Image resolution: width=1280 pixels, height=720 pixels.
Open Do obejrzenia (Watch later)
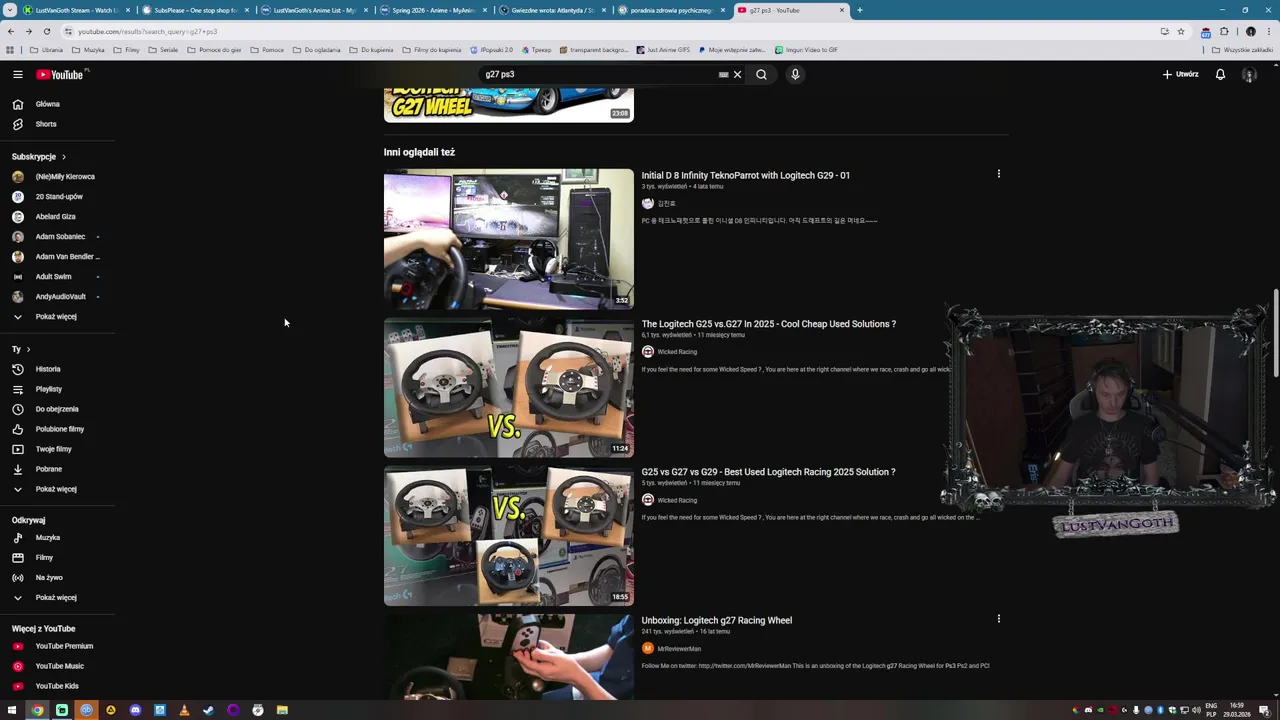[x=58, y=409]
